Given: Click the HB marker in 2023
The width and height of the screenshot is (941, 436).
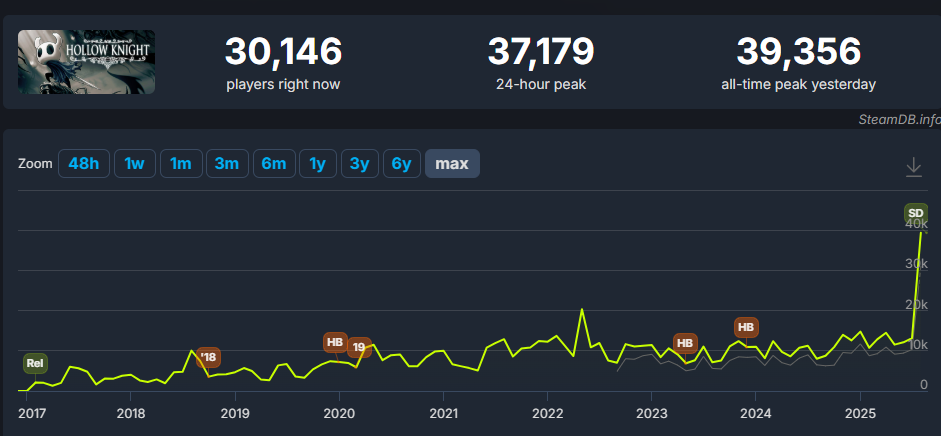Looking at the screenshot, I should (685, 343).
